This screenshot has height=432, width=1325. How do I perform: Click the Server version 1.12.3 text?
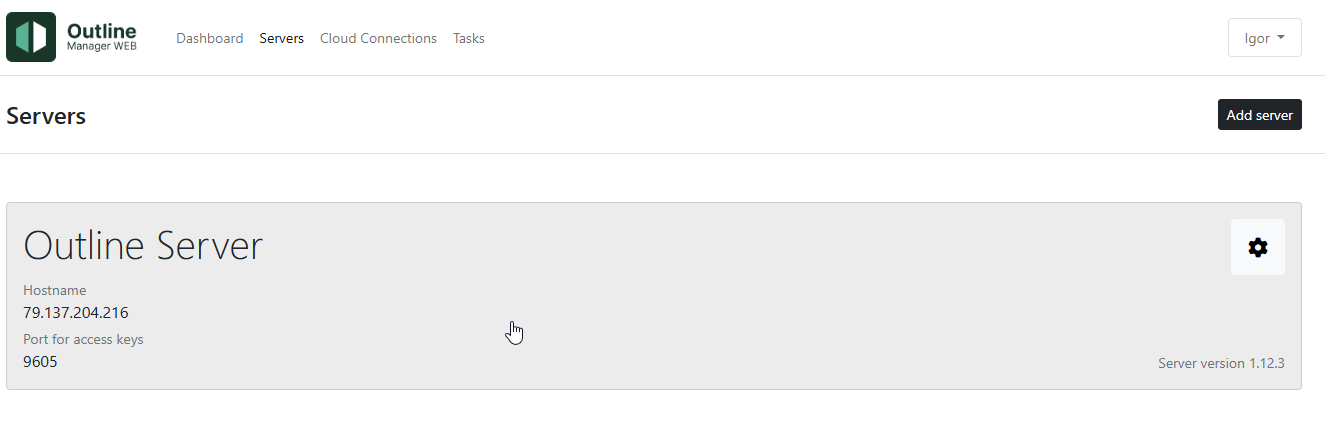pyautogui.click(x=1221, y=363)
